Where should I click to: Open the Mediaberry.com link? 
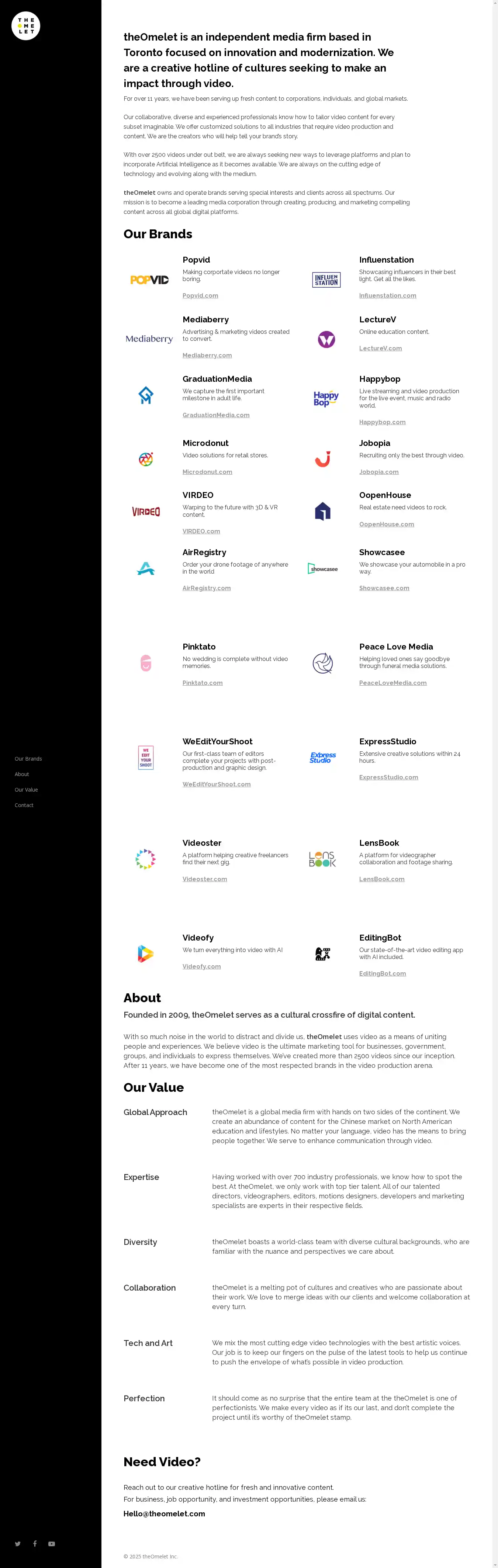[x=207, y=356]
